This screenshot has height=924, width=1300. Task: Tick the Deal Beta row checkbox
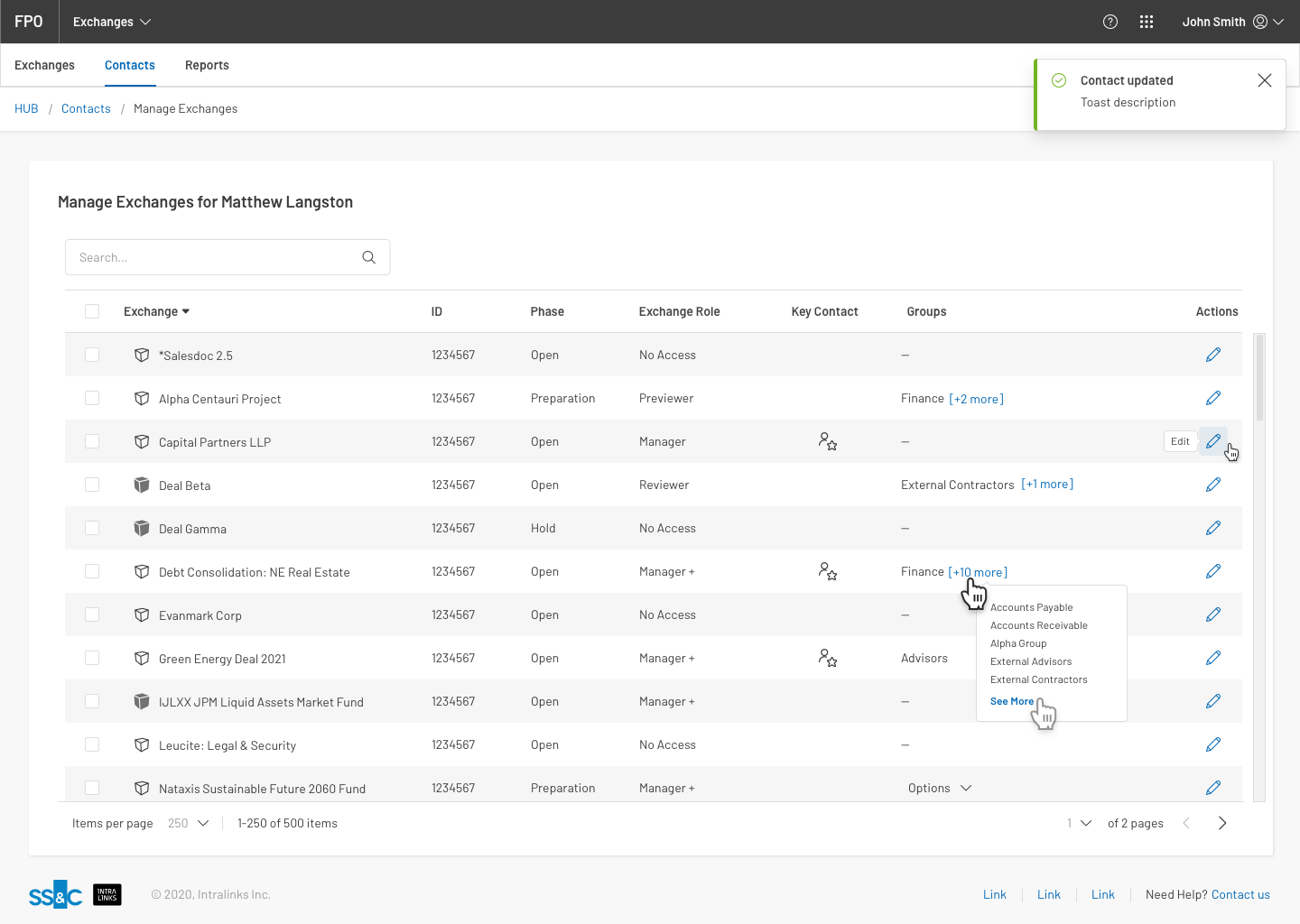pyautogui.click(x=92, y=485)
